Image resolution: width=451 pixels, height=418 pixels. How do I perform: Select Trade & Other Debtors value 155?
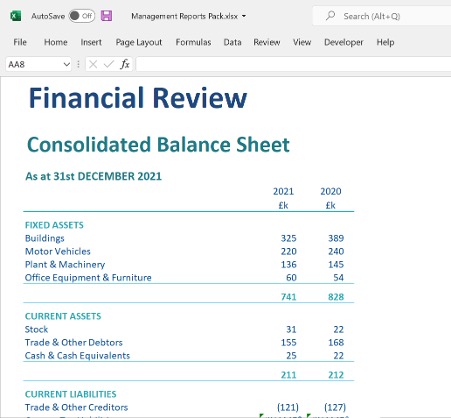click(x=289, y=342)
